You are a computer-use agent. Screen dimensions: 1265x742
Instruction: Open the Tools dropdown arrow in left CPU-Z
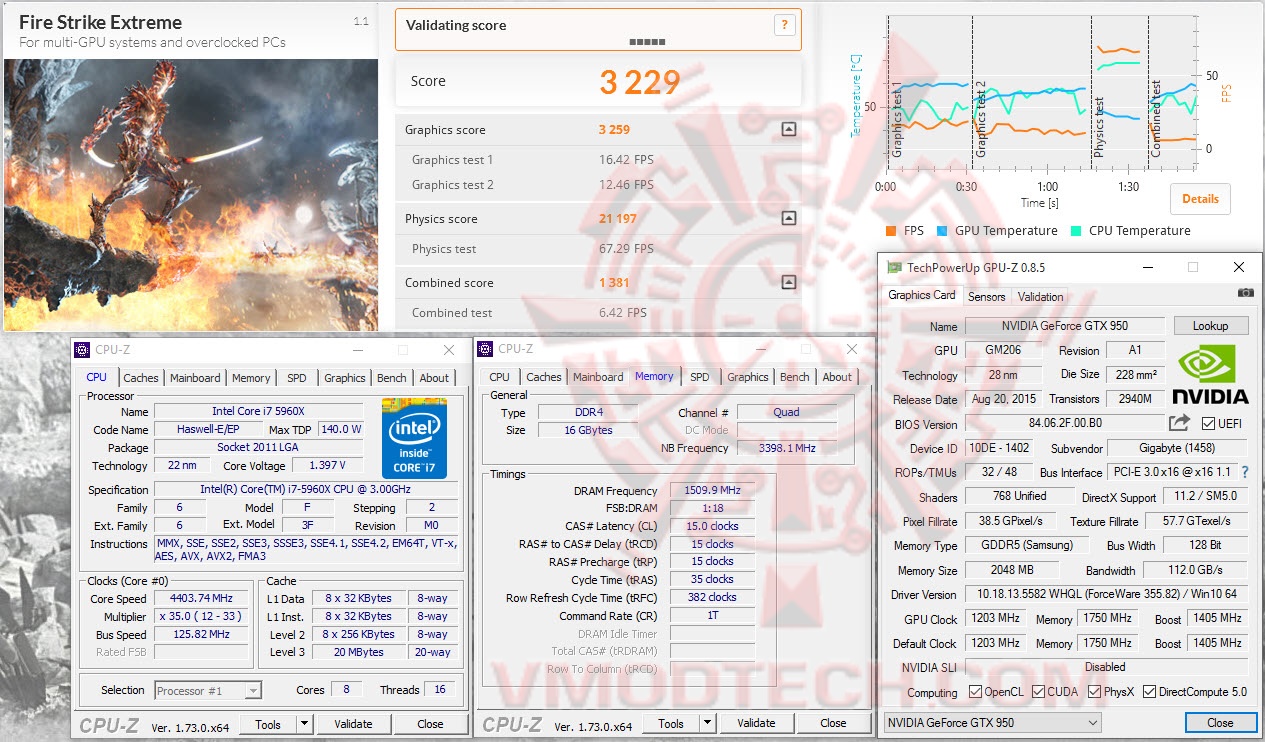point(305,724)
